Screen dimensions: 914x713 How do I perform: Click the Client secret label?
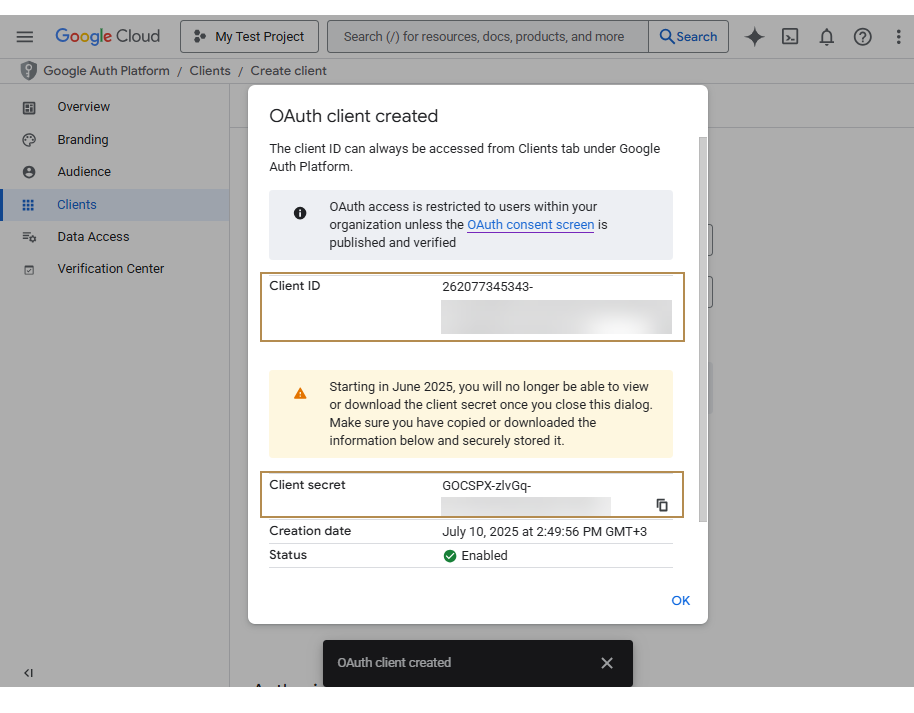307,484
